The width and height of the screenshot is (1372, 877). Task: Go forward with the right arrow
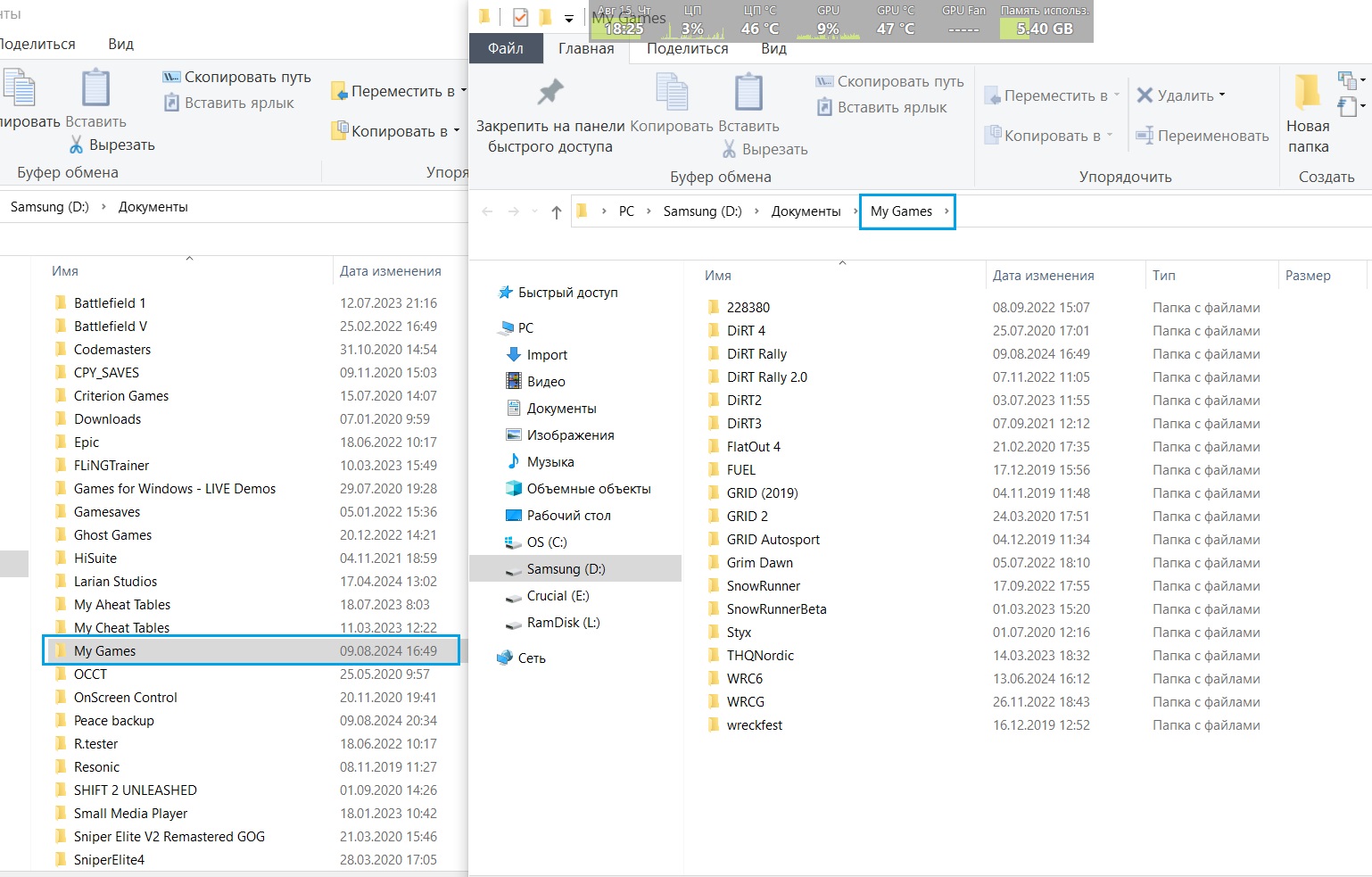[514, 211]
